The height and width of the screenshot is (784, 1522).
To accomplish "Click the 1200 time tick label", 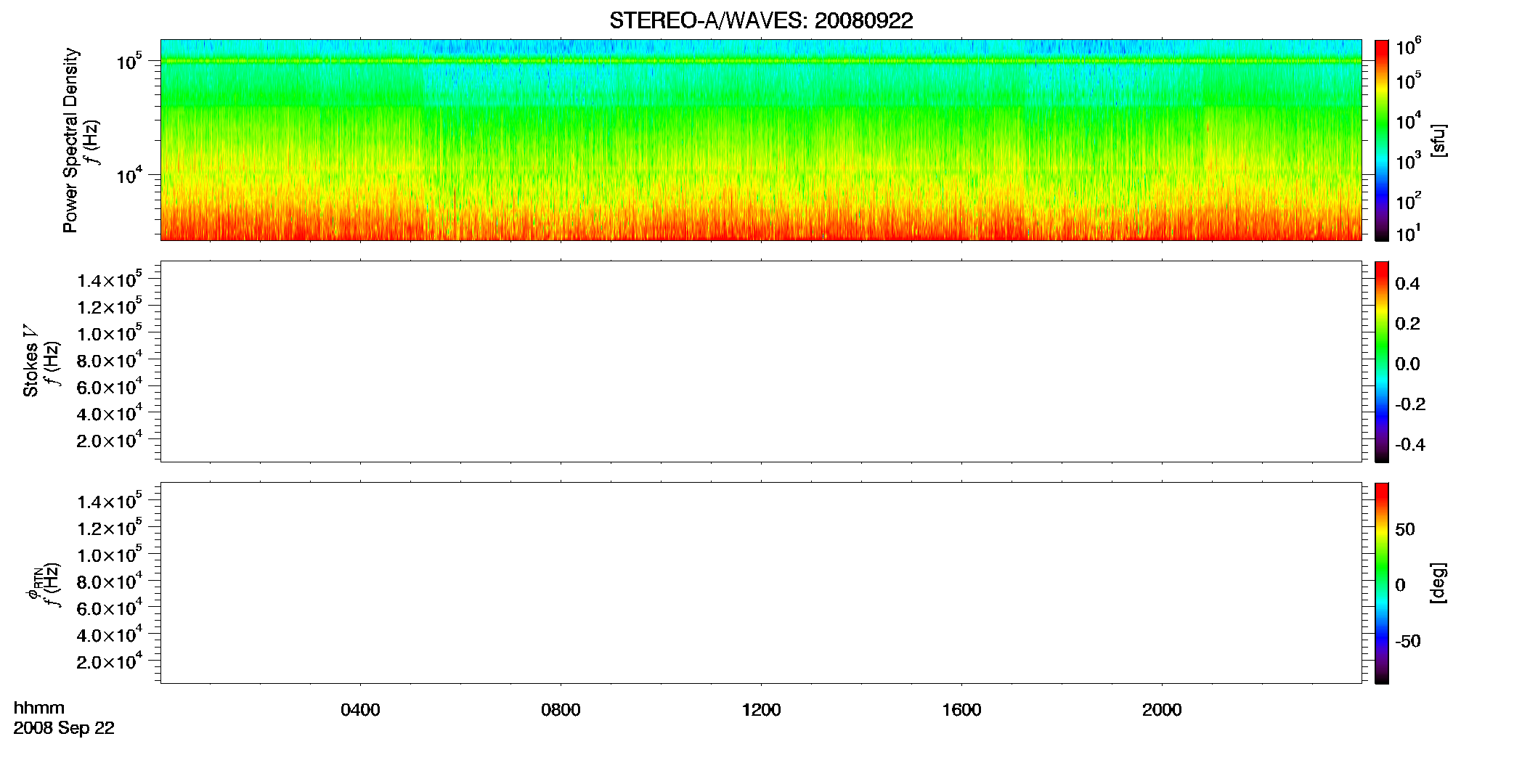I will (761, 710).
